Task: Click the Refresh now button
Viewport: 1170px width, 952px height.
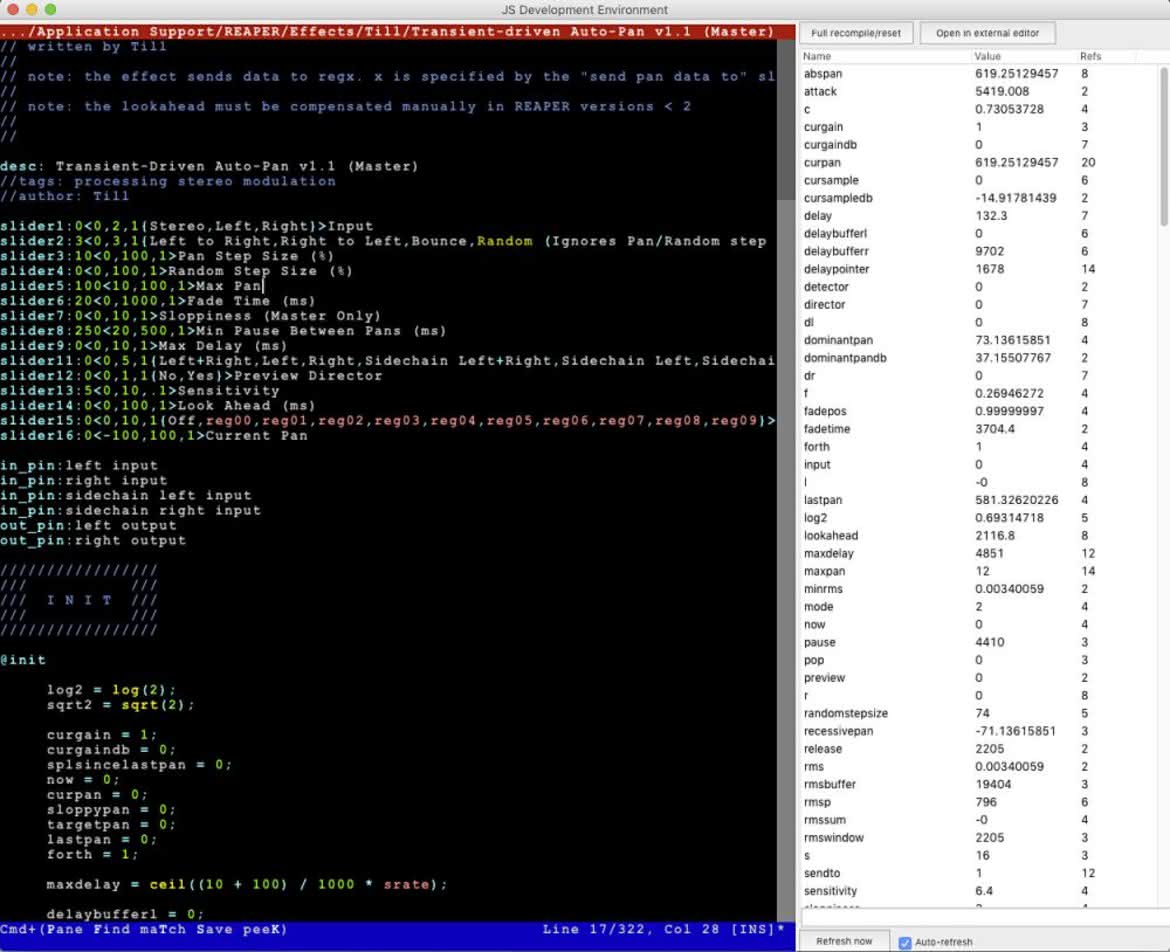Action: (844, 941)
